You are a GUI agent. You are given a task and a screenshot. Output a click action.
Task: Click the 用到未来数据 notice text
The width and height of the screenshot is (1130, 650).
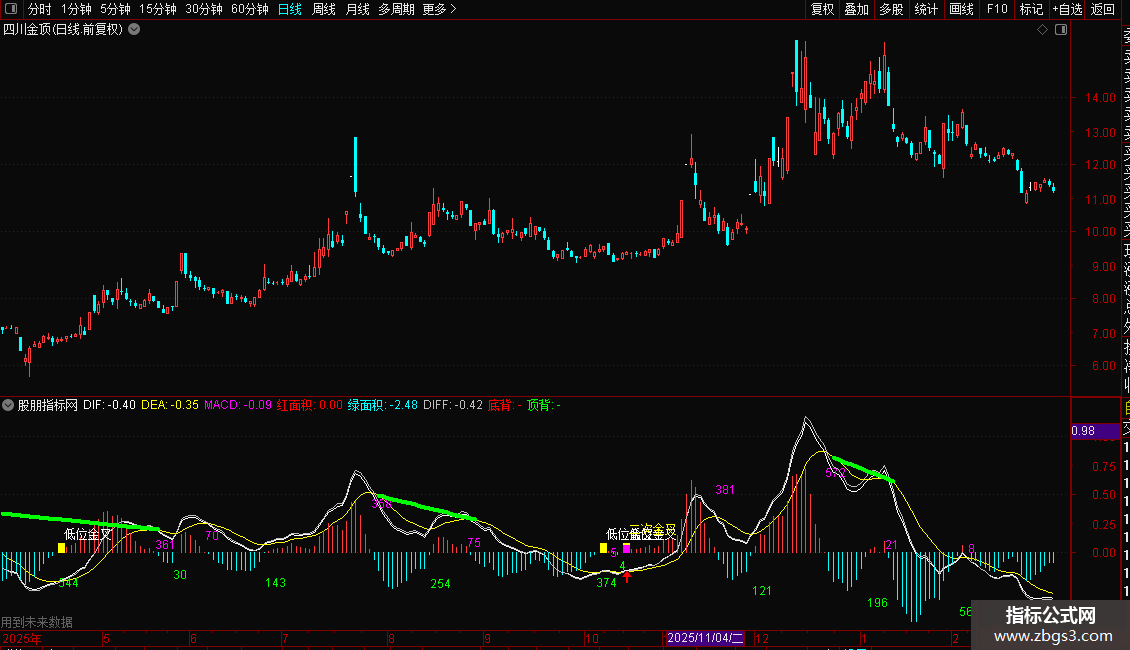pyautogui.click(x=37, y=622)
